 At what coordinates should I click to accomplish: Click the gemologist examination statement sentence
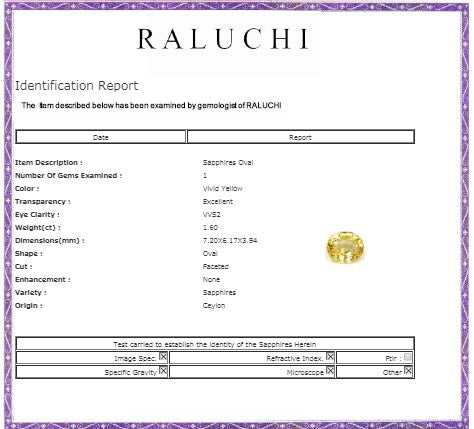[151, 105]
